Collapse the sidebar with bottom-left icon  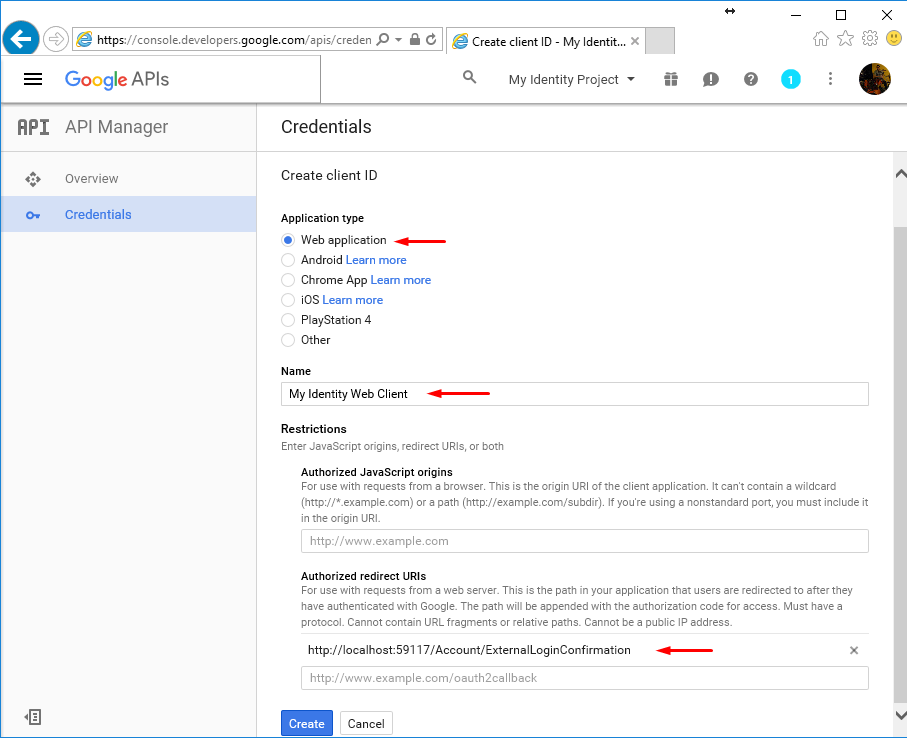(33, 717)
